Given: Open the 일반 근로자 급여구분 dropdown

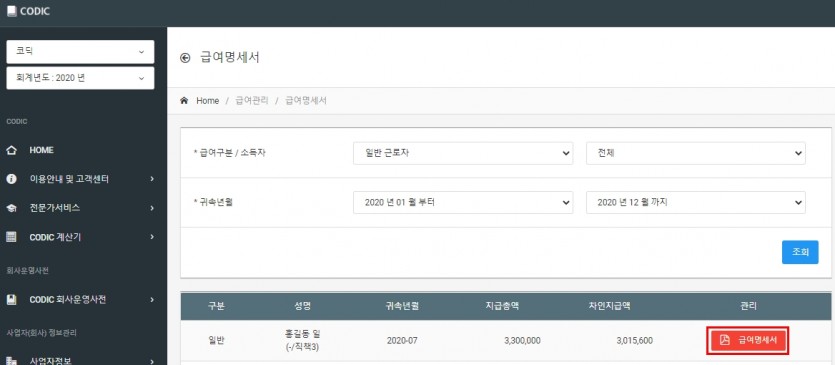Looking at the screenshot, I should (x=463, y=153).
